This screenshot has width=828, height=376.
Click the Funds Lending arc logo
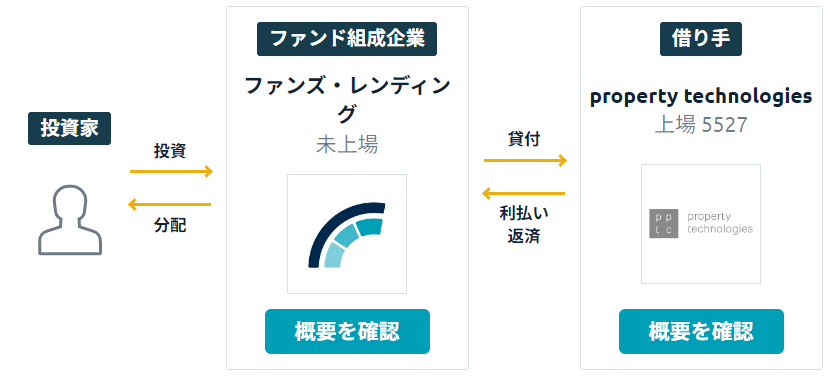click(x=347, y=234)
